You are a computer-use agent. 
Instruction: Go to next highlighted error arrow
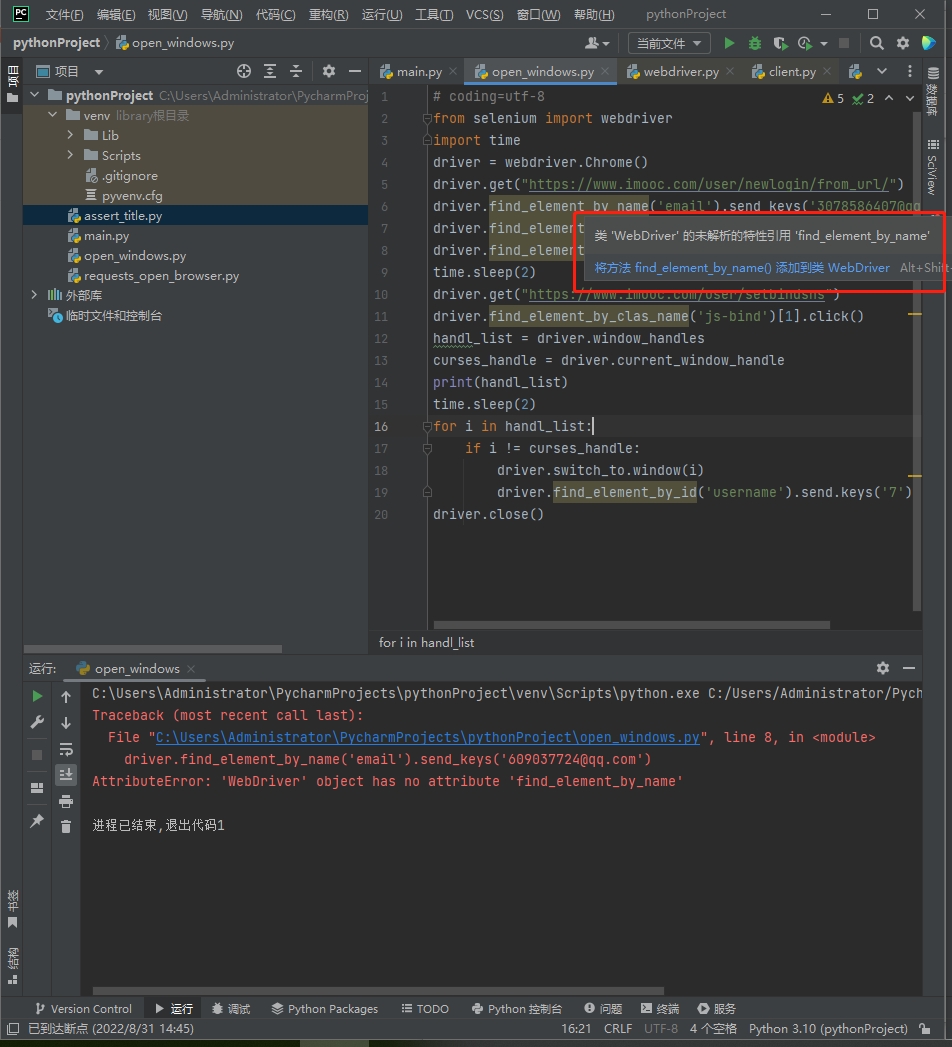(x=909, y=98)
